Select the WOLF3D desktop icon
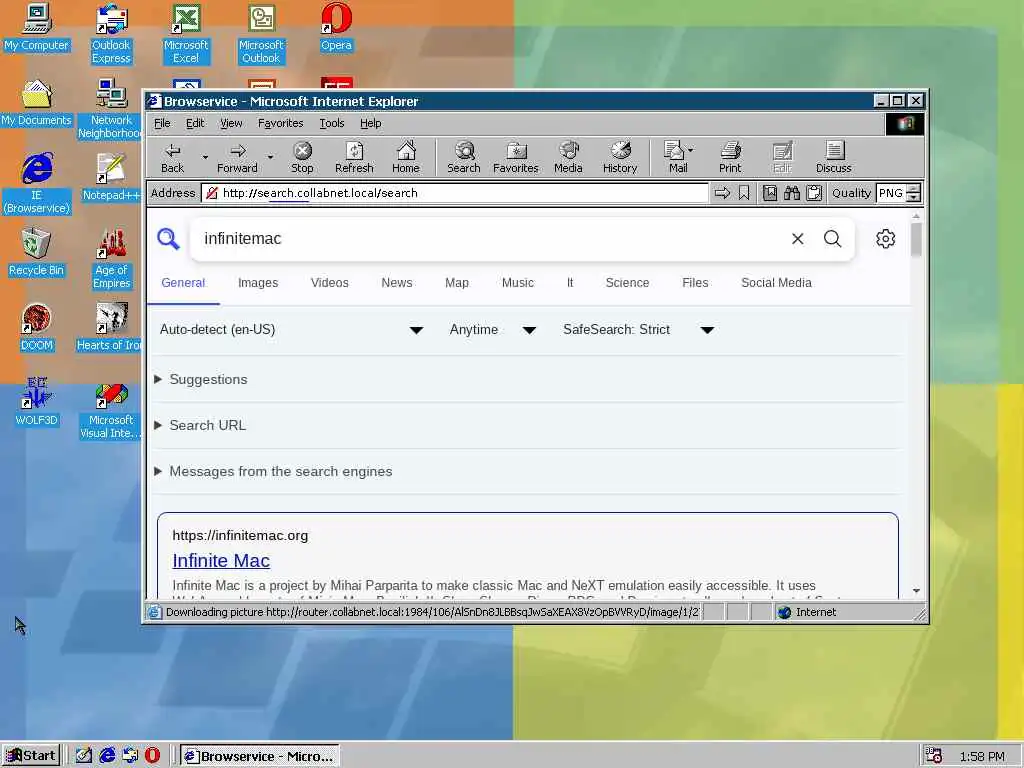Screen dimensions: 1024x768 [x=37, y=402]
